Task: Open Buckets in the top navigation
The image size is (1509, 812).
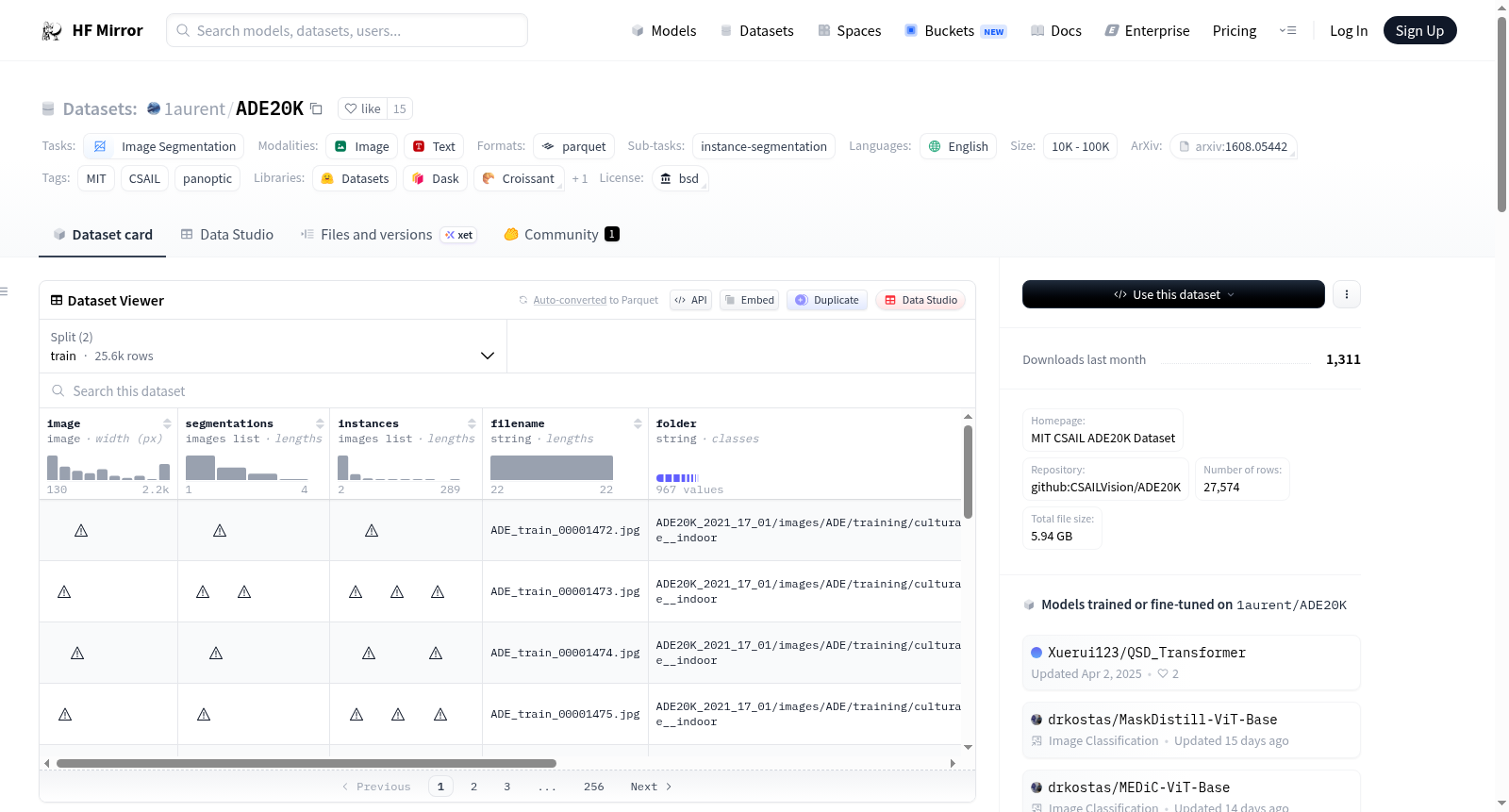Action: [955, 31]
